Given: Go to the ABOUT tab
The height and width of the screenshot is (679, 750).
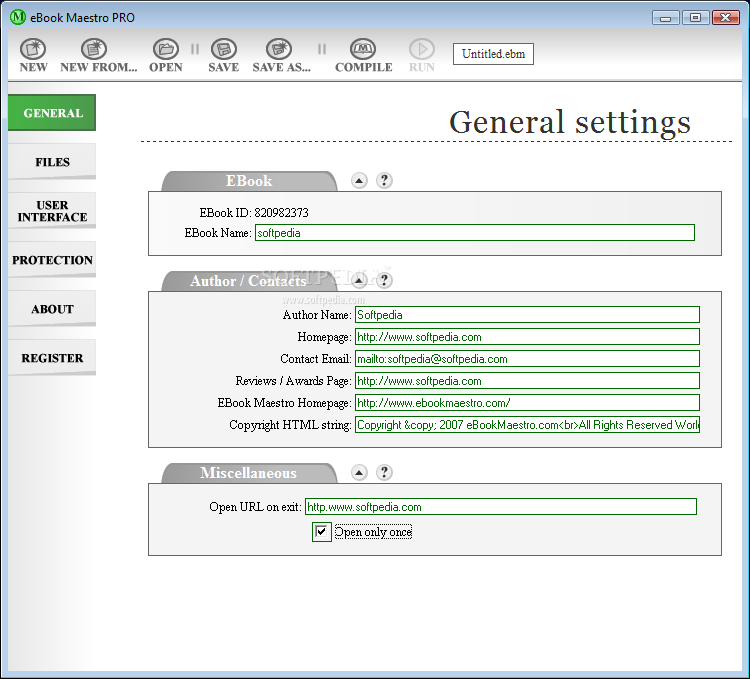Looking at the screenshot, I should pos(52,309).
